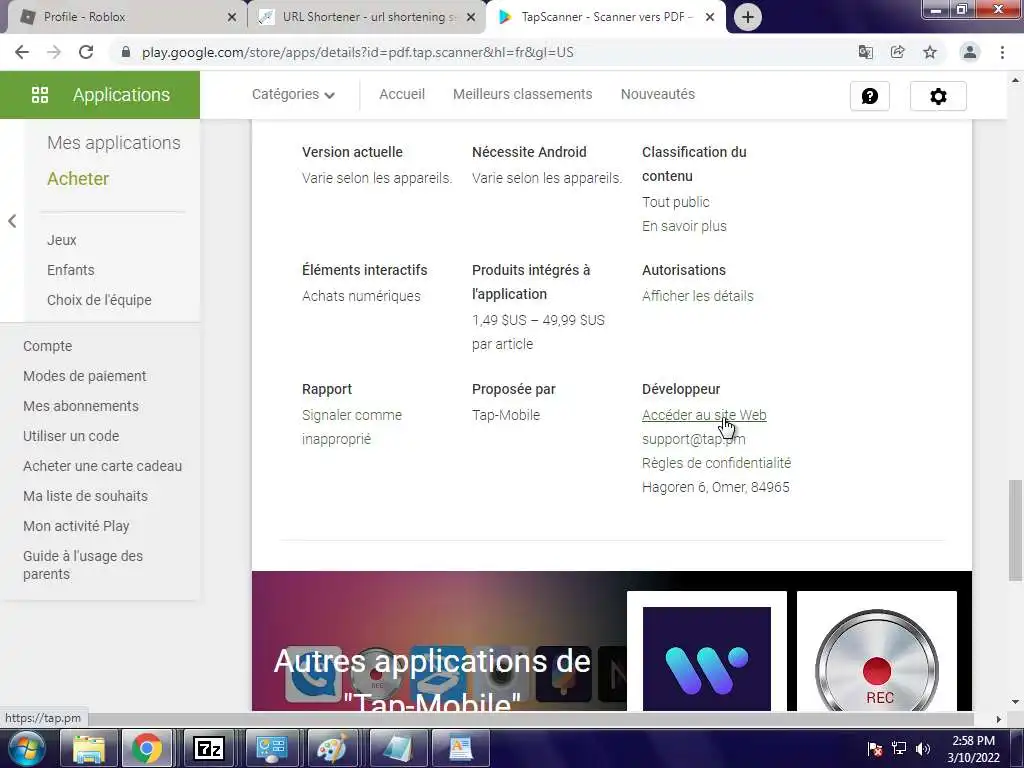Open the Enfants category

click(71, 270)
